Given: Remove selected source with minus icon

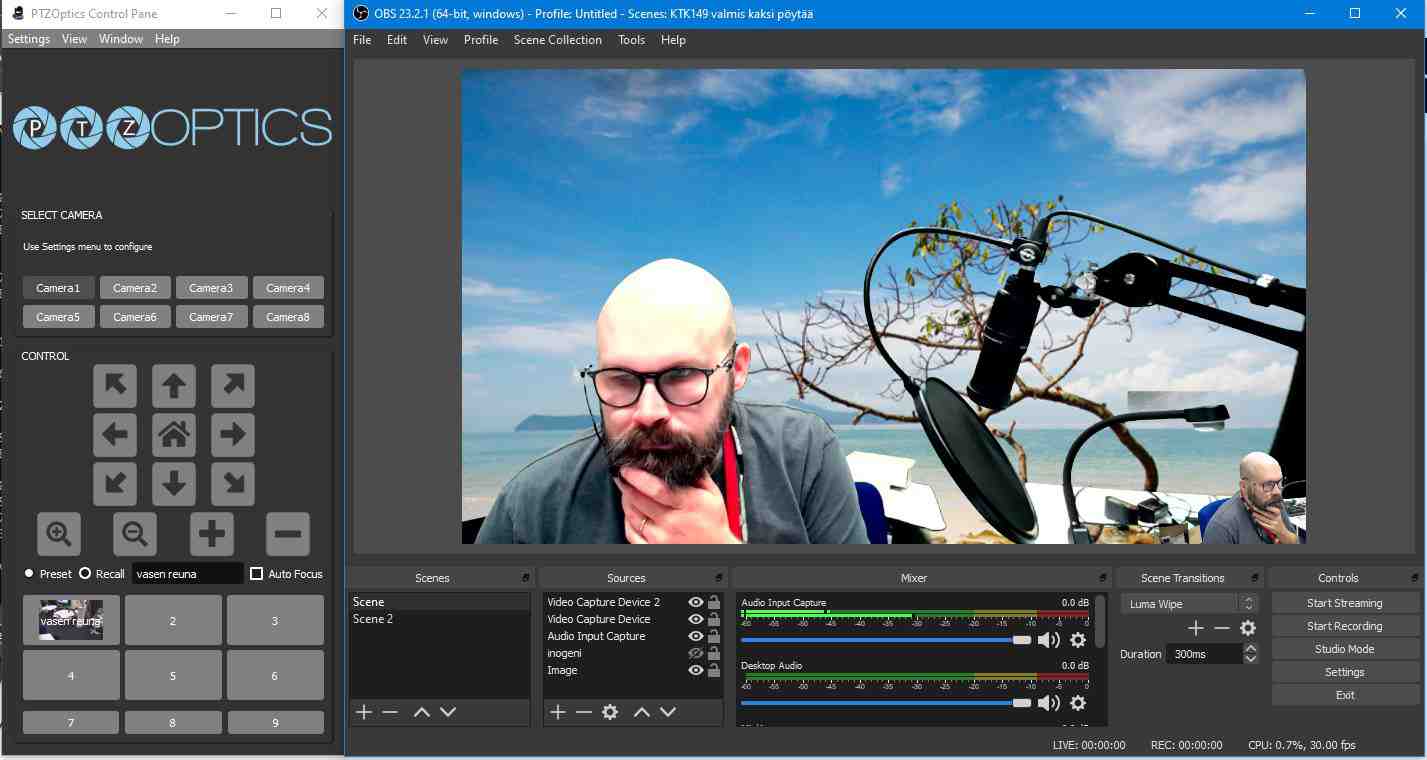Looking at the screenshot, I should pos(584,712).
